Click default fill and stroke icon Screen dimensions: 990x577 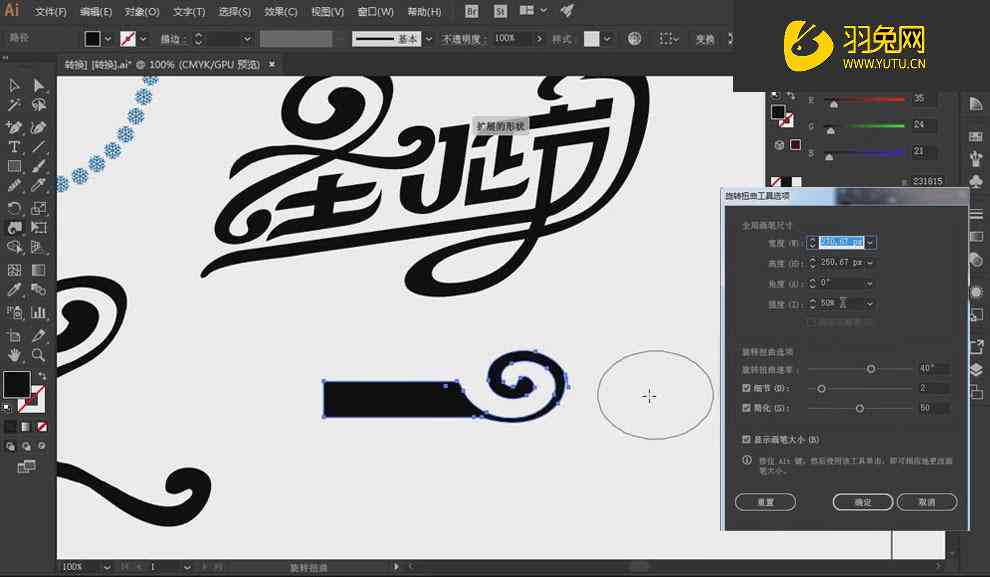(x=6, y=410)
